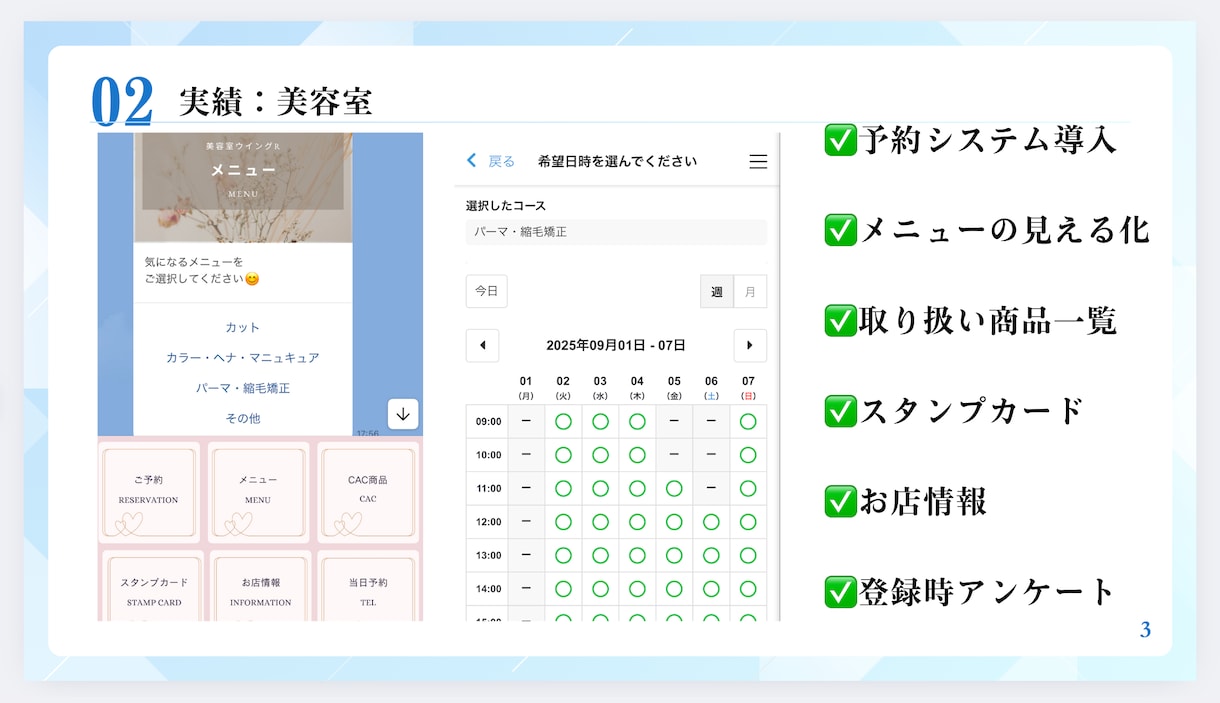Screen dimensions: 1220x703
Task: Select the 12:00 slot on 04 (木)
Action: pos(637,522)
